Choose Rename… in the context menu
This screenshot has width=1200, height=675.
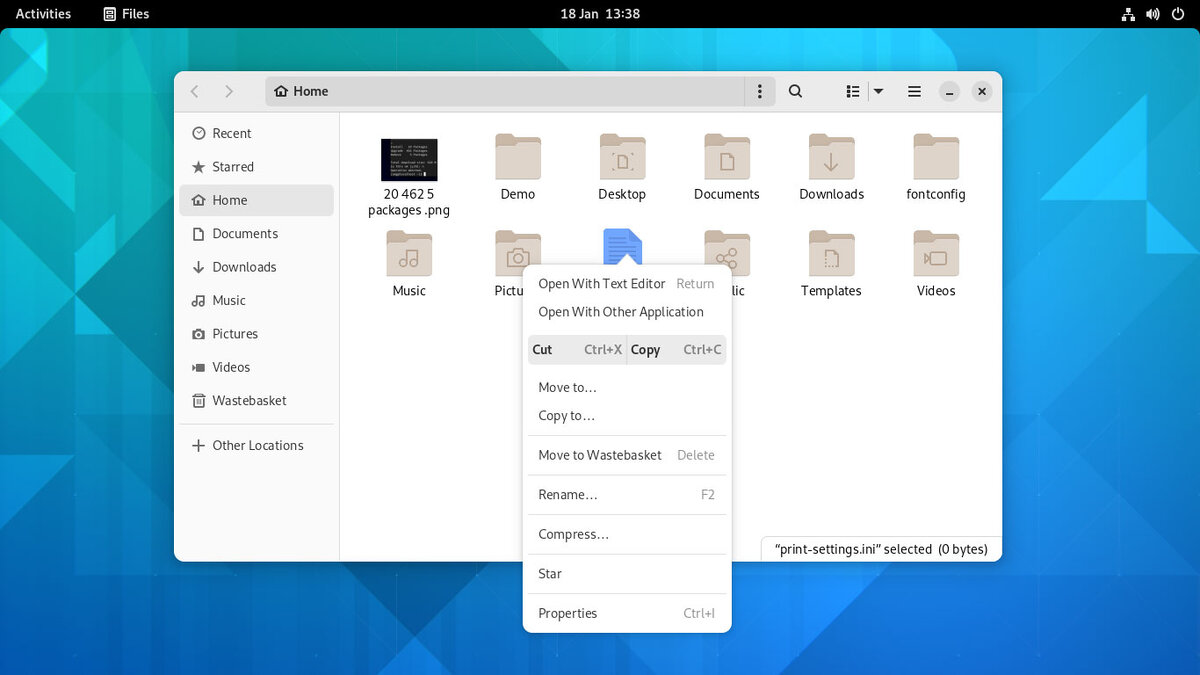(x=627, y=495)
